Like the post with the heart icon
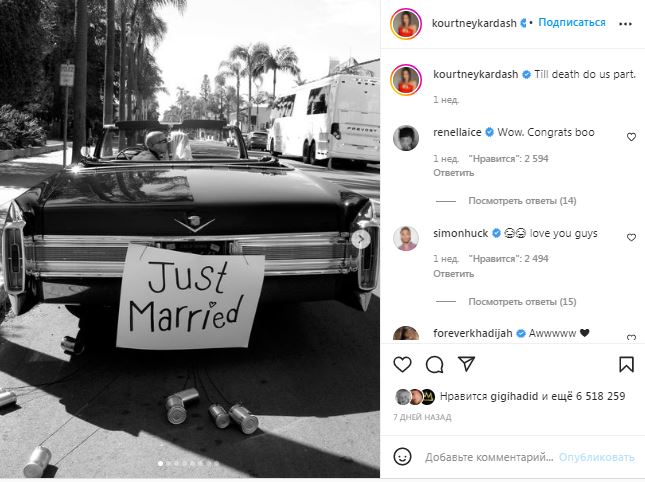Image resolution: width=645 pixels, height=482 pixels. pyautogui.click(x=402, y=364)
